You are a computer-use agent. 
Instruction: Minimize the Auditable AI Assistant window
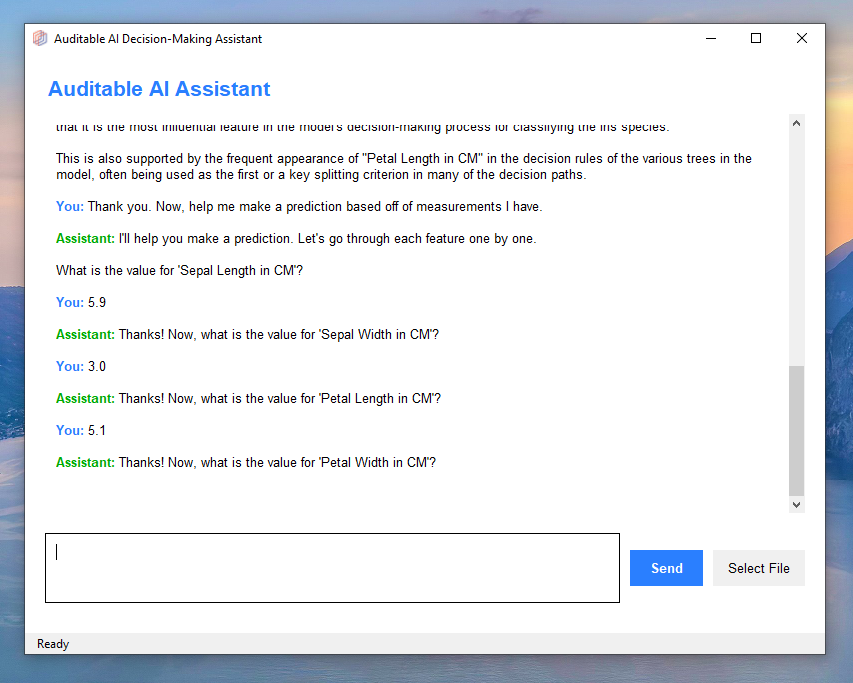click(x=710, y=39)
